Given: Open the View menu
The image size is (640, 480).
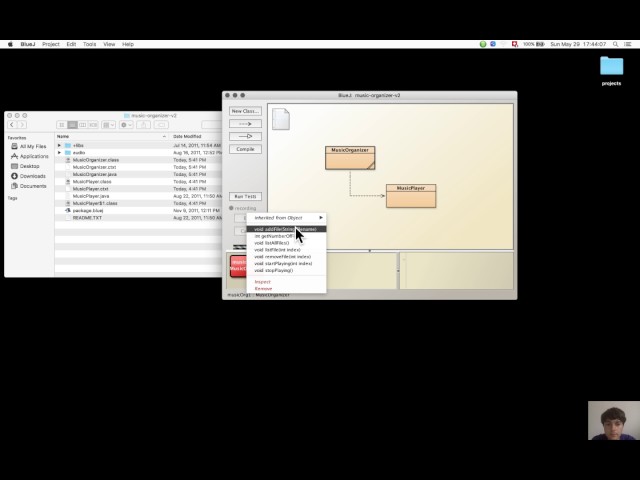Looking at the screenshot, I should [x=109, y=44].
